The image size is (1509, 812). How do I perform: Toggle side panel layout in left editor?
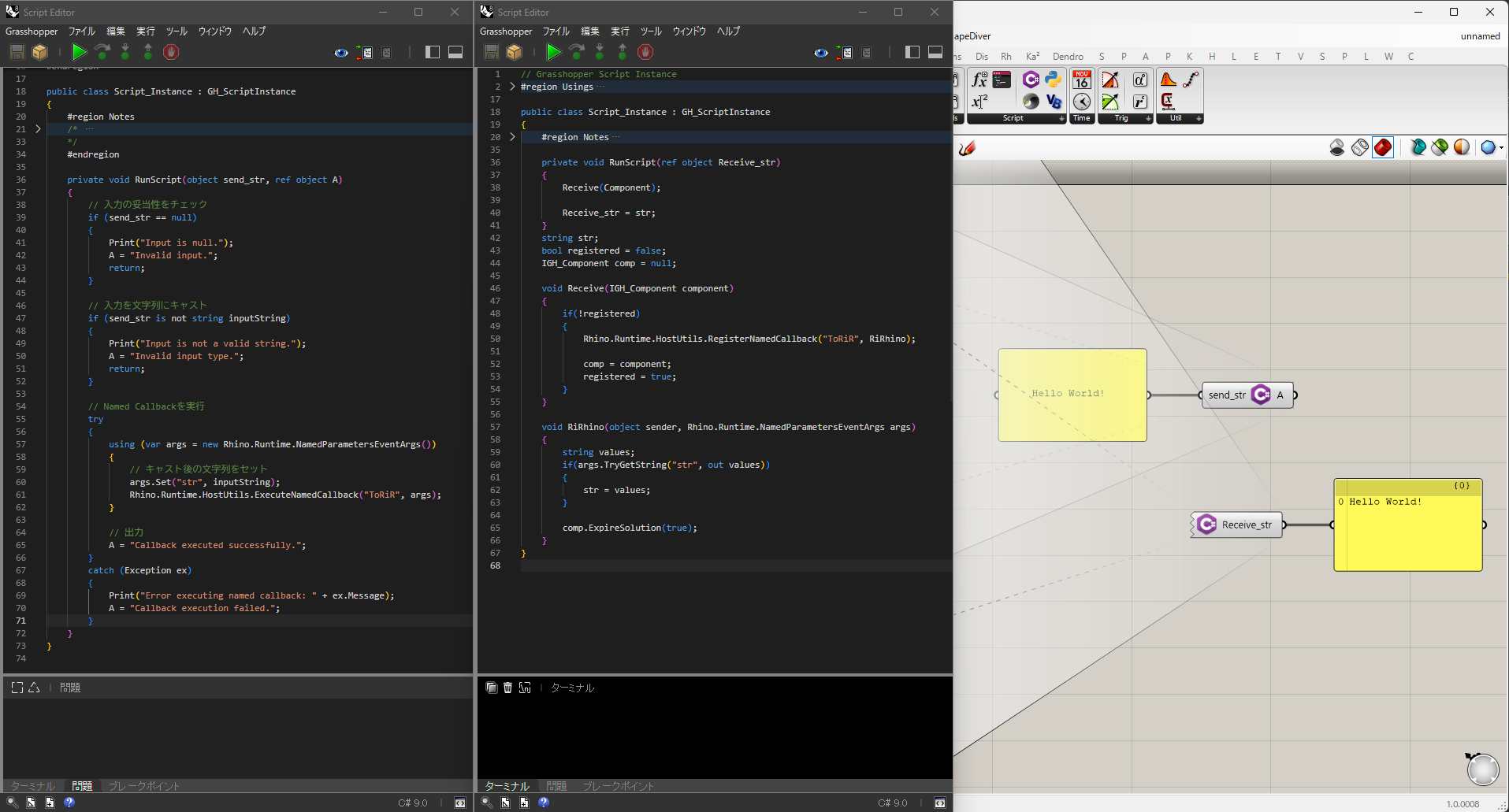point(432,52)
